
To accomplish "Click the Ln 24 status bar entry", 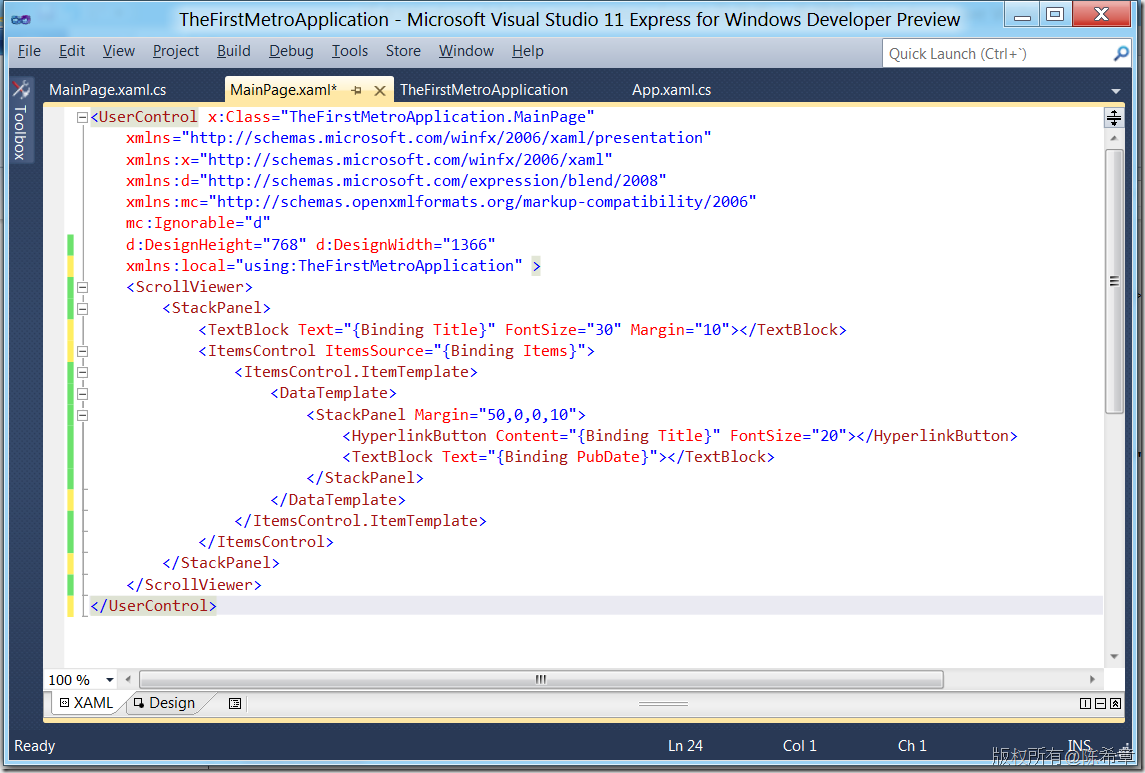I will point(685,746).
